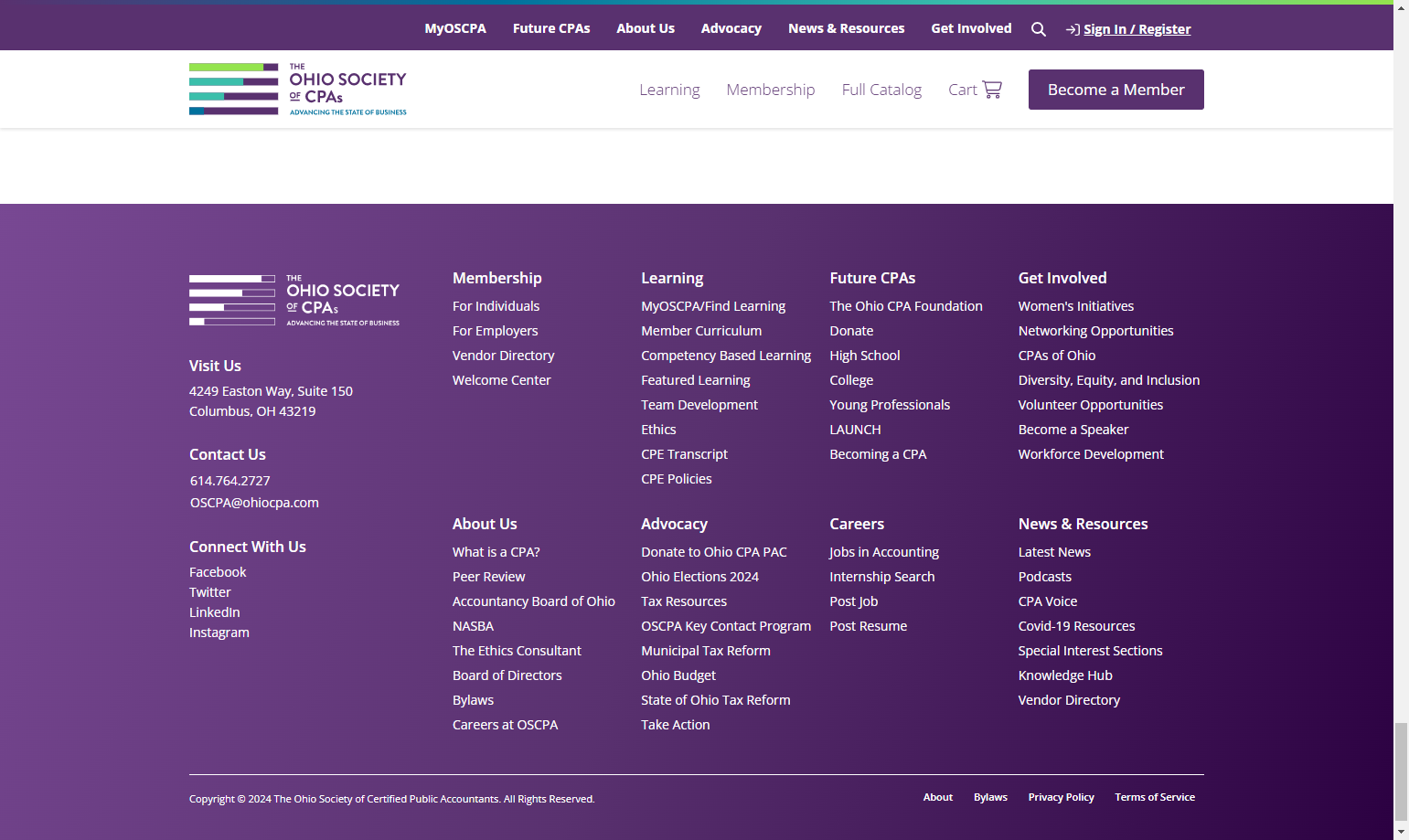1409x840 pixels.
Task: Open the Terms of Service footer link
Action: tap(1155, 797)
